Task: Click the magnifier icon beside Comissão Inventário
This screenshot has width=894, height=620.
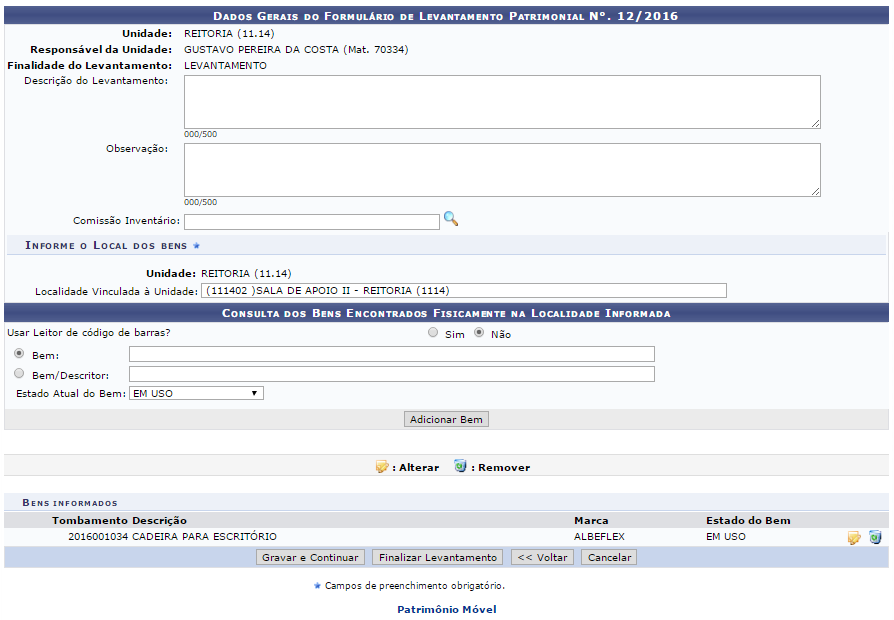Action: coord(451,219)
